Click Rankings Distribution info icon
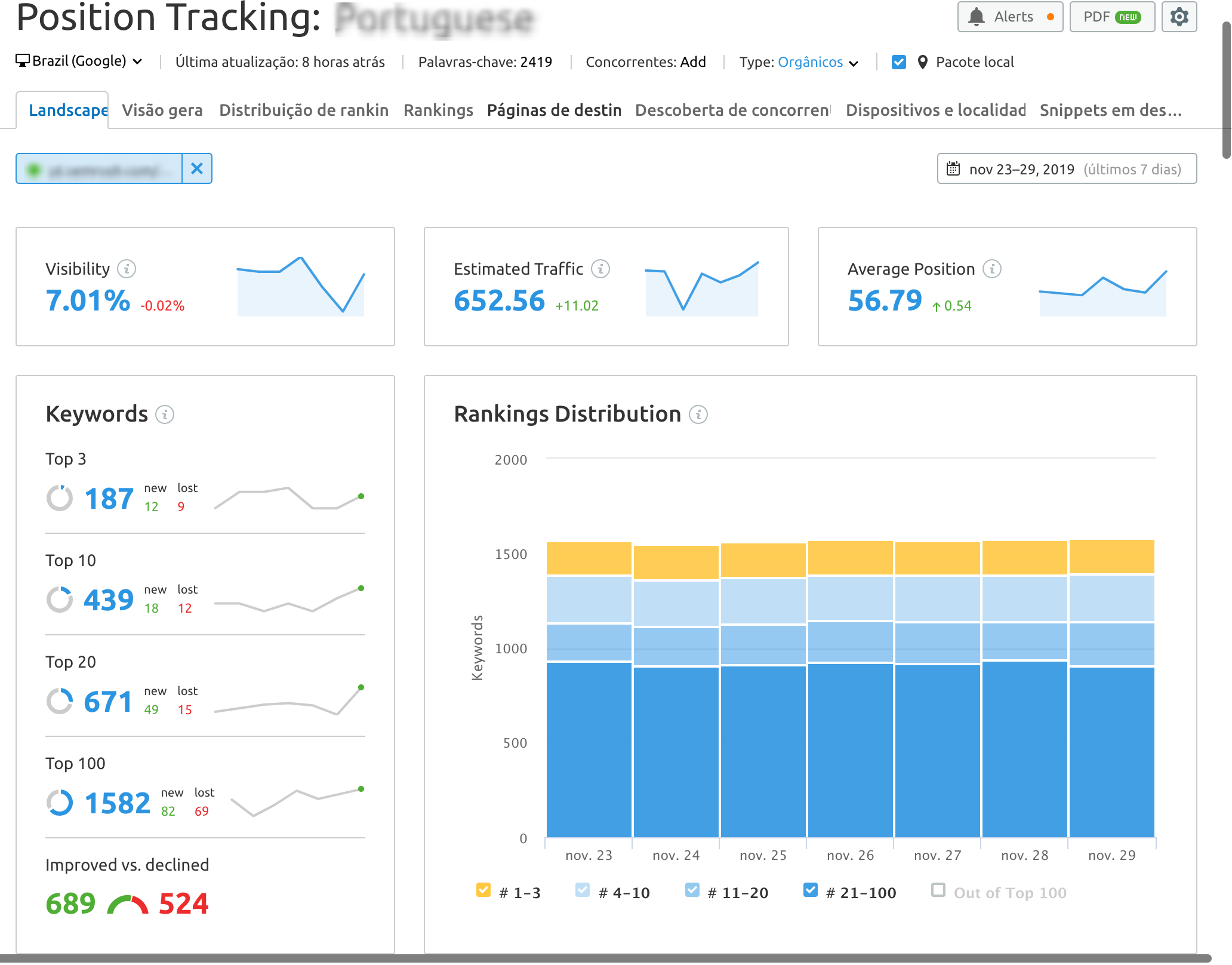1232x965 pixels. tap(698, 414)
